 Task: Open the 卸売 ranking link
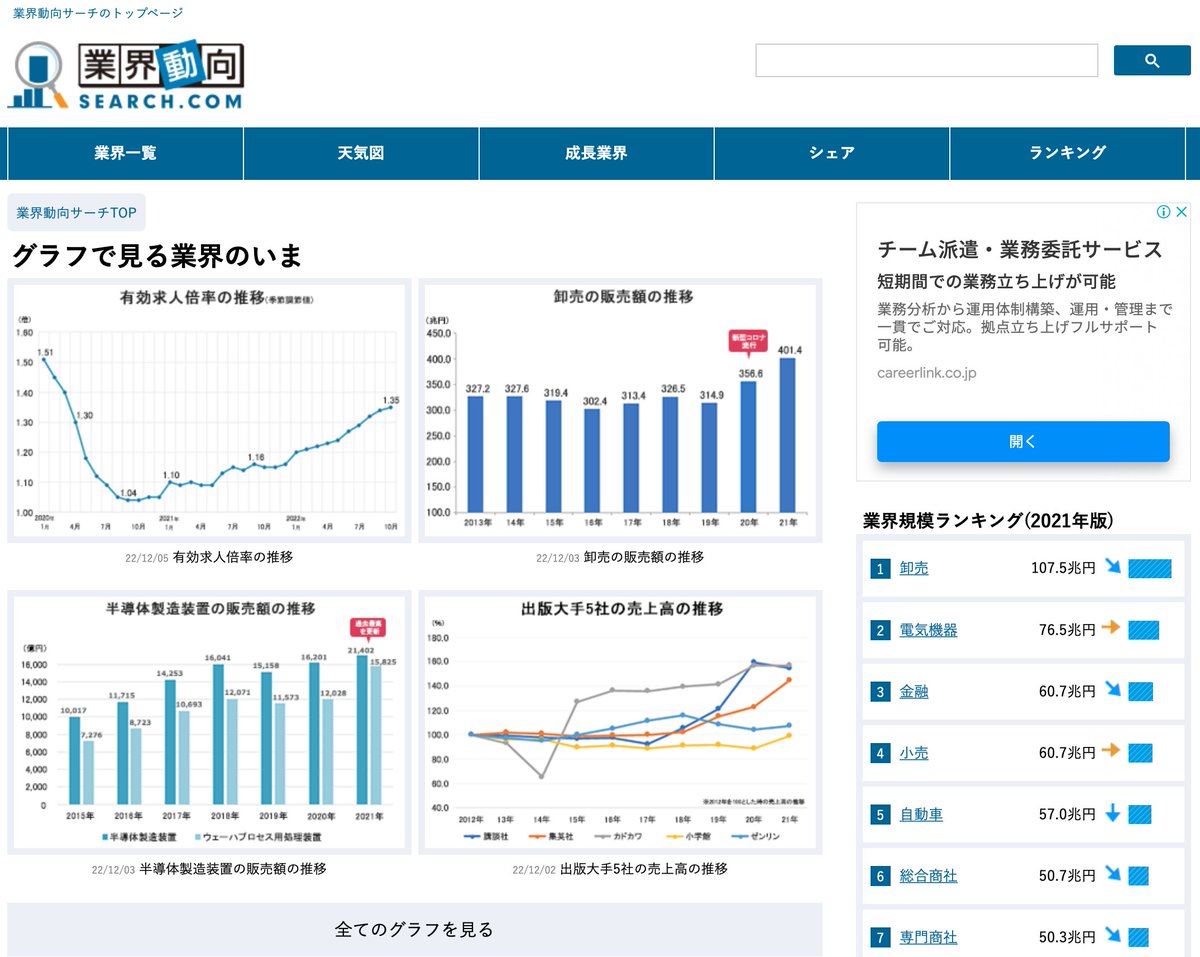click(914, 569)
